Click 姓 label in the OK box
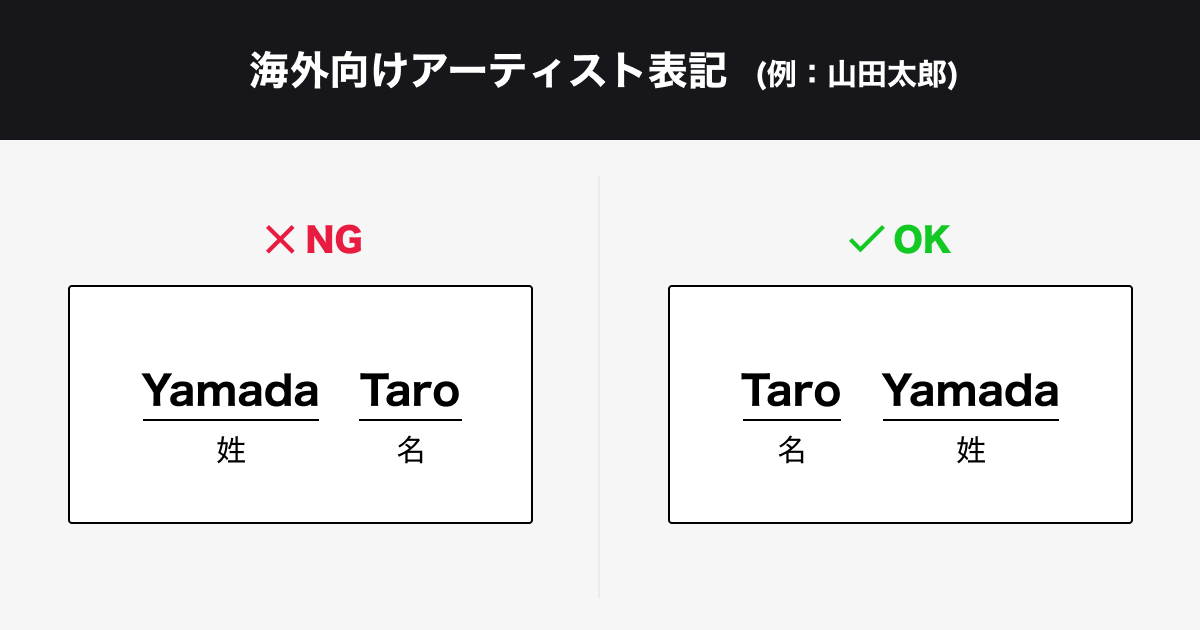The width and height of the screenshot is (1200, 630). click(x=971, y=451)
